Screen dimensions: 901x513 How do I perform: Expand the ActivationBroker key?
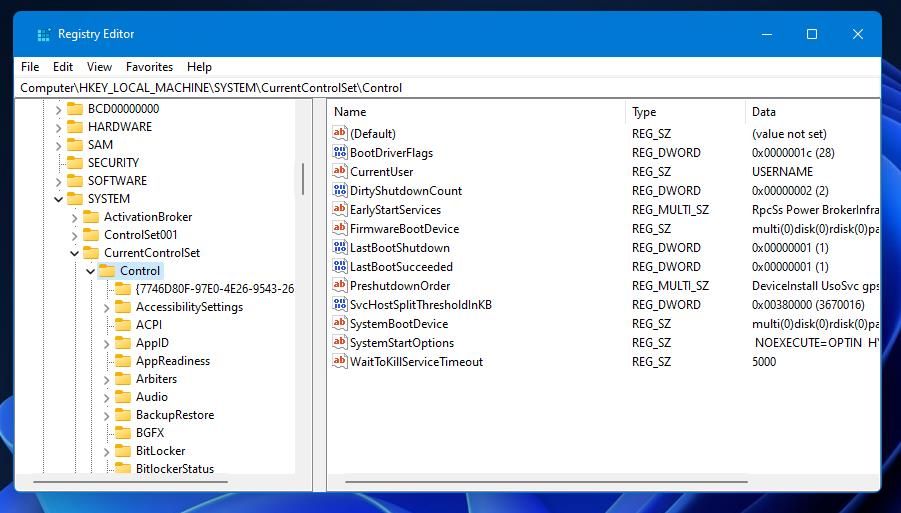[74, 217]
